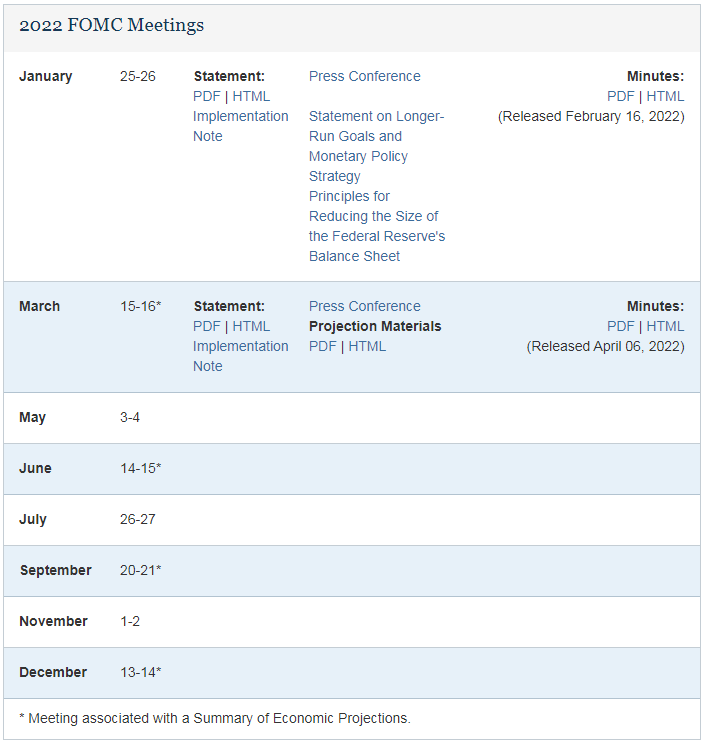Click the '15-16*' date text
The width and height of the screenshot is (707, 745).
point(141,306)
